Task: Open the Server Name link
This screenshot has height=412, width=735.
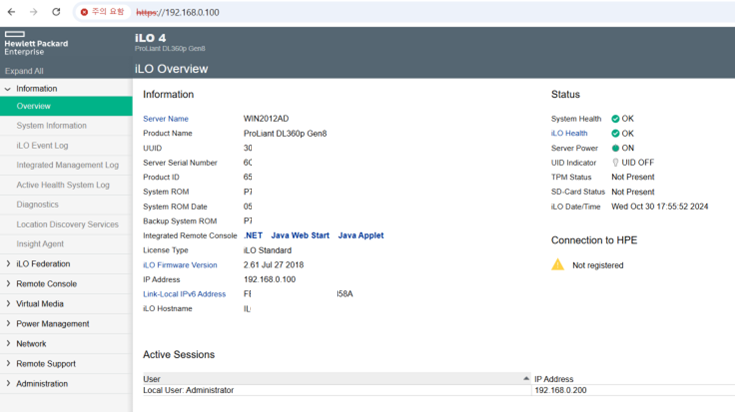Action: pyautogui.click(x=165, y=119)
